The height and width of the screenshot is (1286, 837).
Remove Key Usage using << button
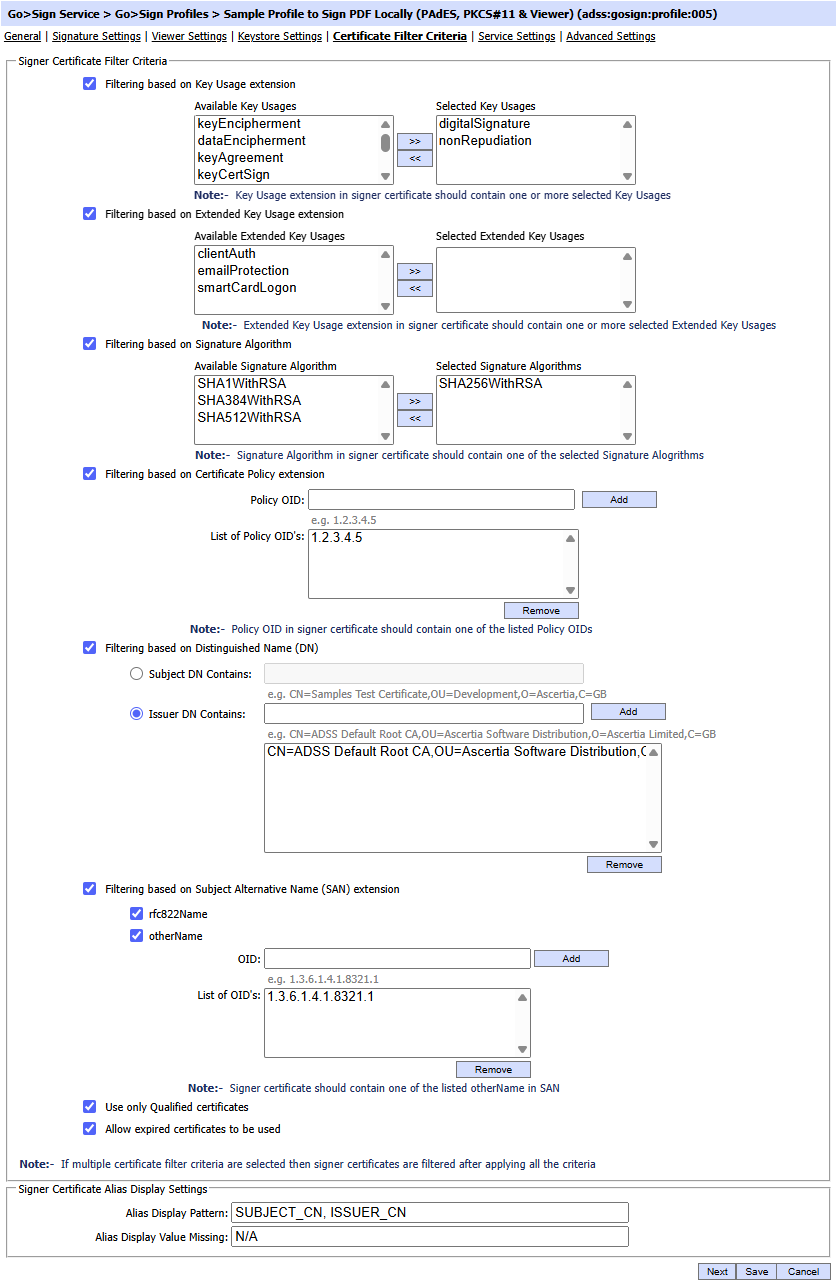click(x=414, y=159)
